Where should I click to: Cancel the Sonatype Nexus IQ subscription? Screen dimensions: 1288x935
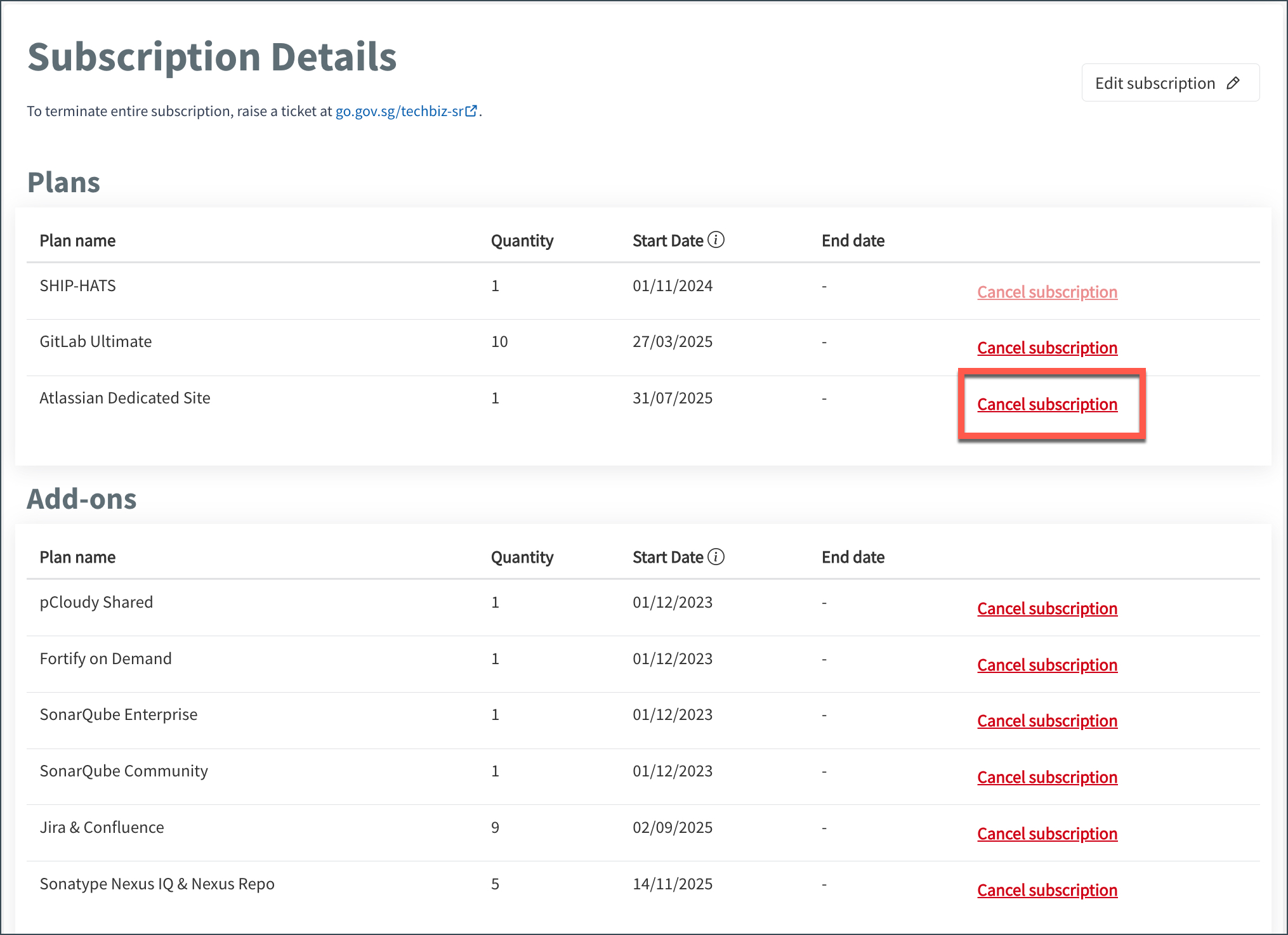click(x=1047, y=890)
